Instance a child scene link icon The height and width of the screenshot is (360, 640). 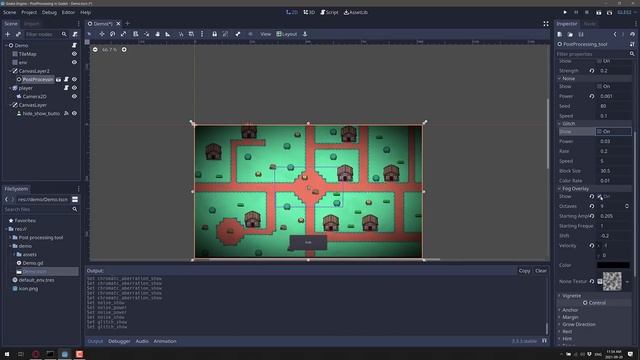click(18, 34)
